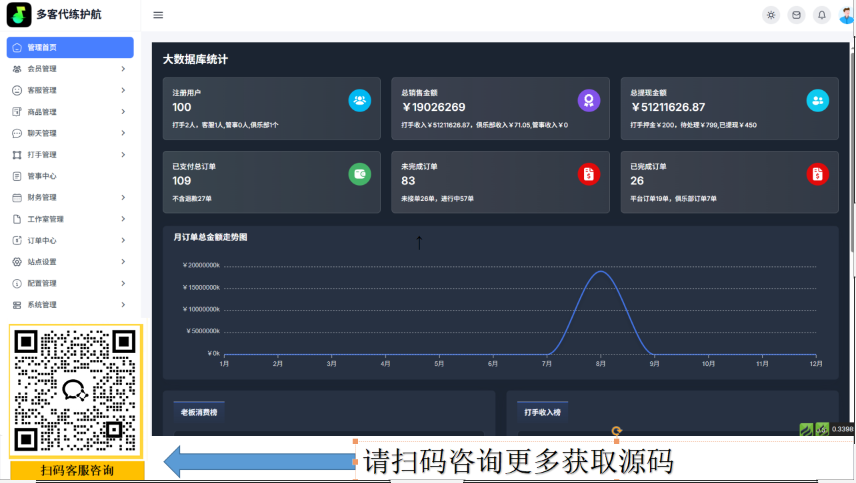Open the mail messages icon

click(796, 15)
